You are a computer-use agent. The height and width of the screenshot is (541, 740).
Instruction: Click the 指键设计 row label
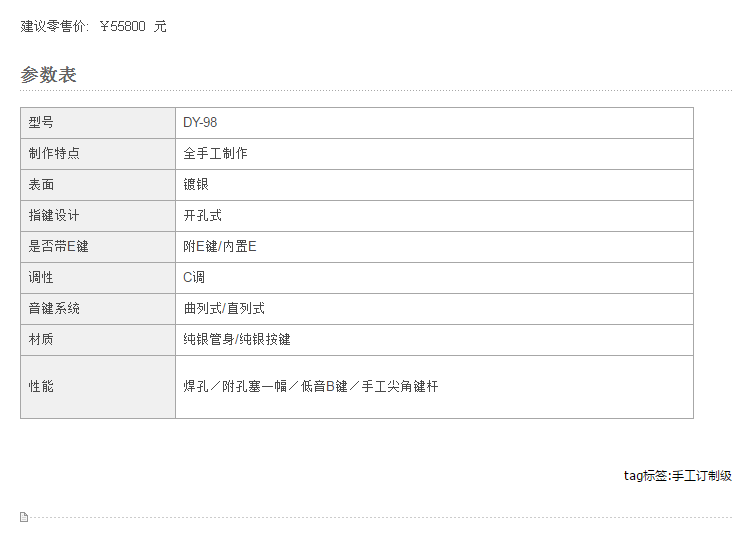pos(98,216)
